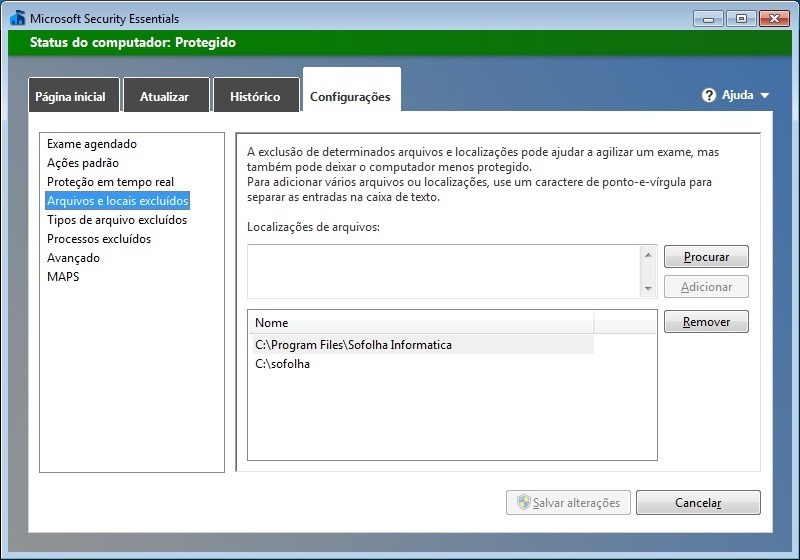Select Exame agendado in the settings list
Screen dimensions: 800x560
tap(92, 144)
